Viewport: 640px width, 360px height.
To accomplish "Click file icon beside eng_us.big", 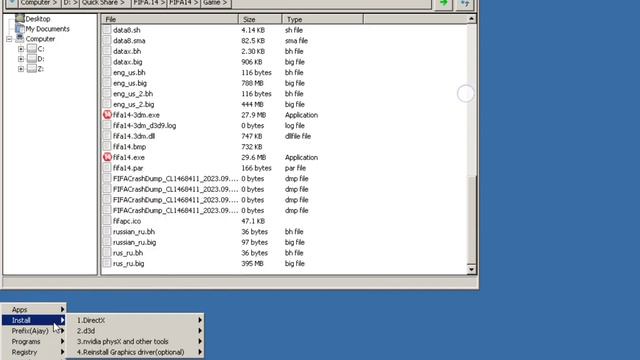I will point(107,83).
